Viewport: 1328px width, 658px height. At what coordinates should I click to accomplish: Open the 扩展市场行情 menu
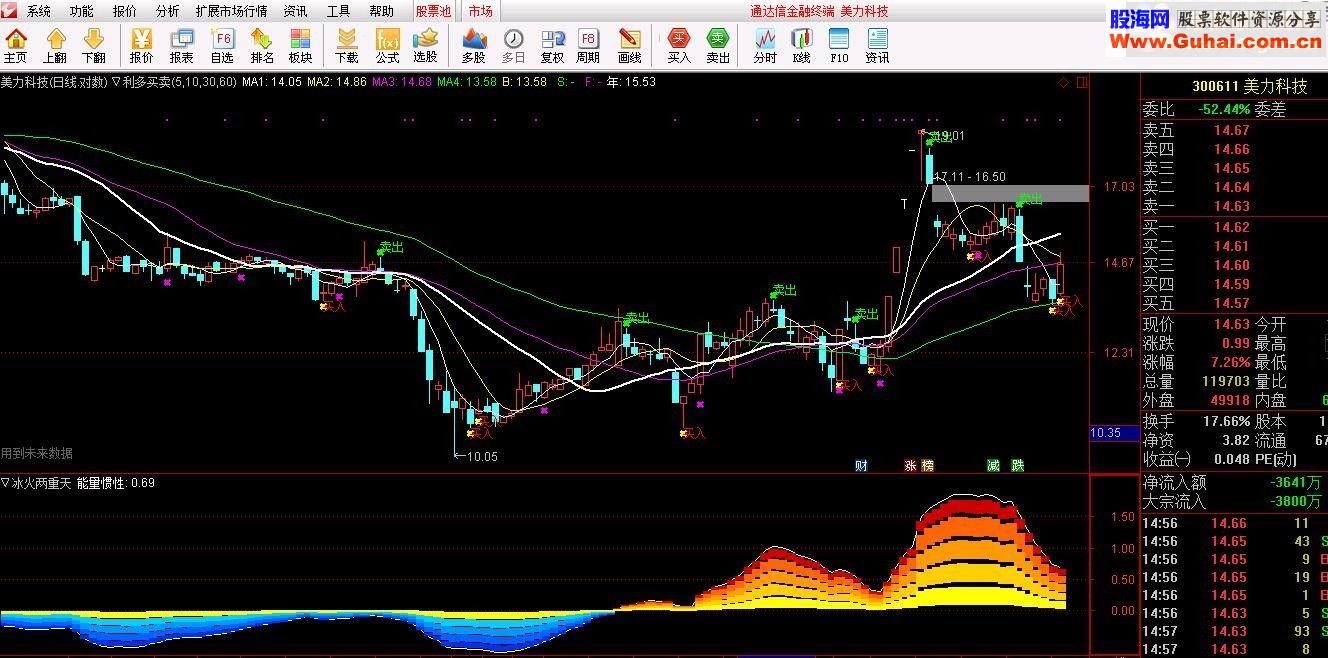pos(231,11)
